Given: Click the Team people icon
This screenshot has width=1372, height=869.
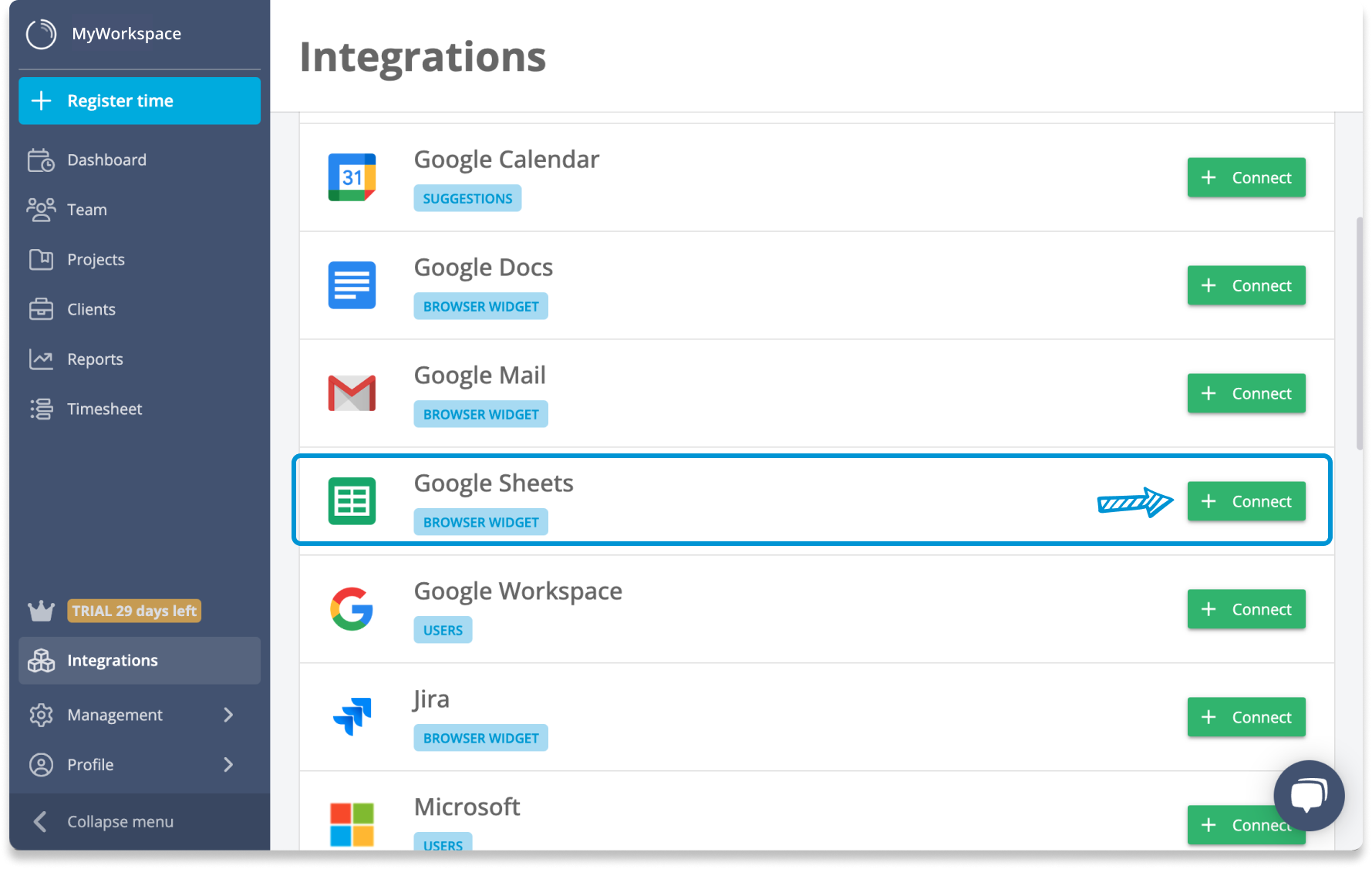Looking at the screenshot, I should [41, 209].
